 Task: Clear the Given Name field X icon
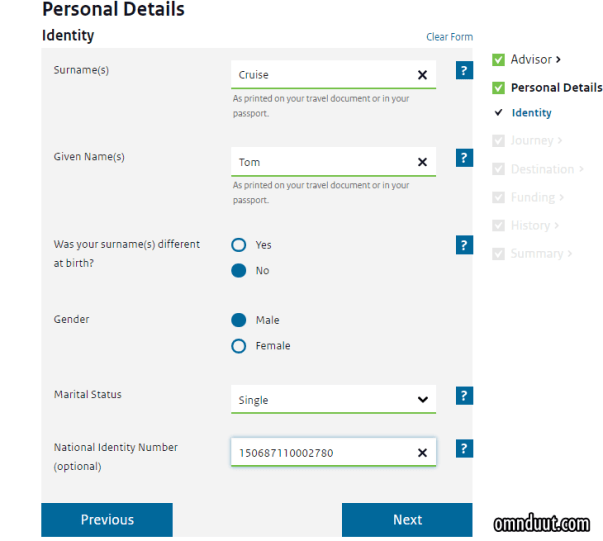point(422,162)
